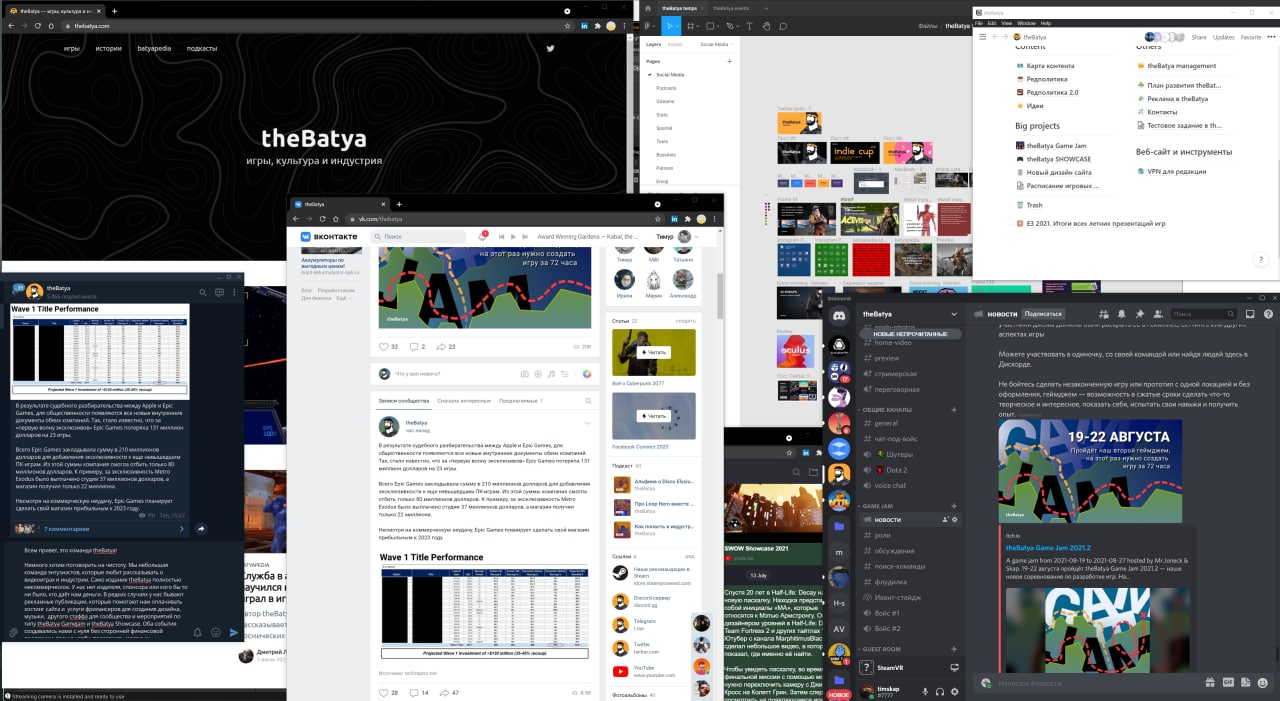Expand VK left menu Ещё dropdown
1280x701 pixels.
point(343,298)
